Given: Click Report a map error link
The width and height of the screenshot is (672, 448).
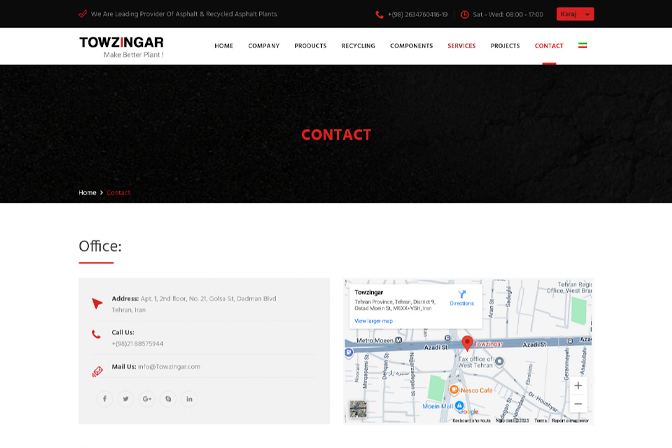Looking at the screenshot, I should point(570,421).
